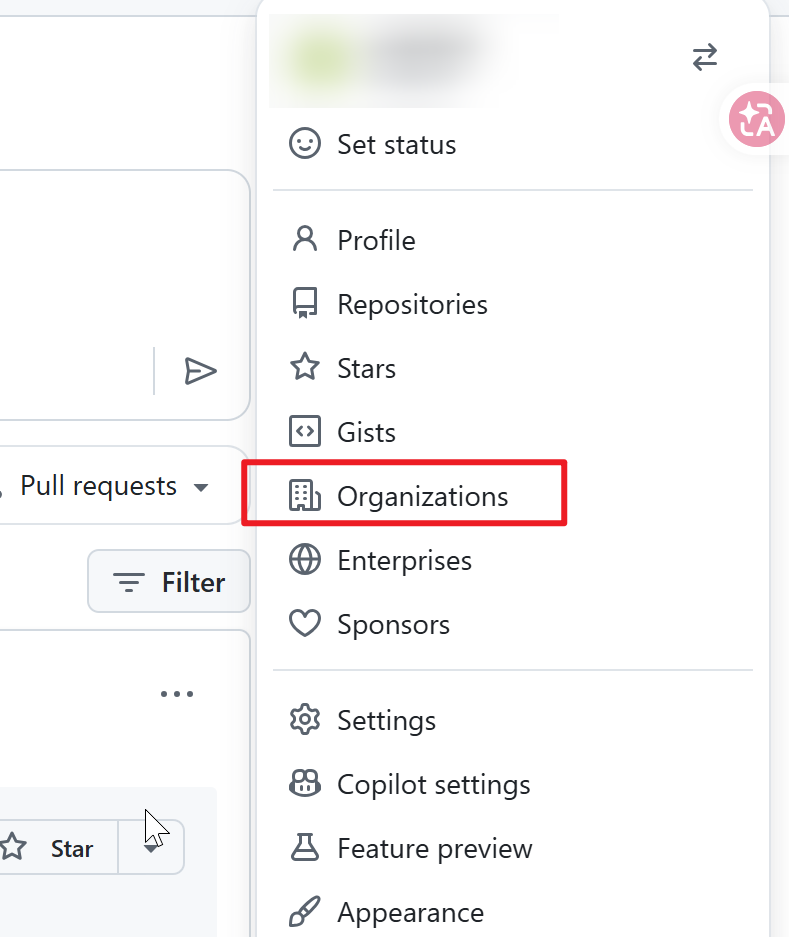Click the Organizations building icon

tap(304, 495)
